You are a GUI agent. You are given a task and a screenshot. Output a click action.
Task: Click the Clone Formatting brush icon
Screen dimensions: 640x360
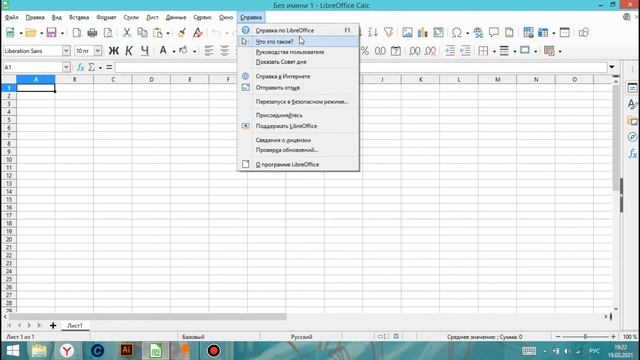click(182, 33)
